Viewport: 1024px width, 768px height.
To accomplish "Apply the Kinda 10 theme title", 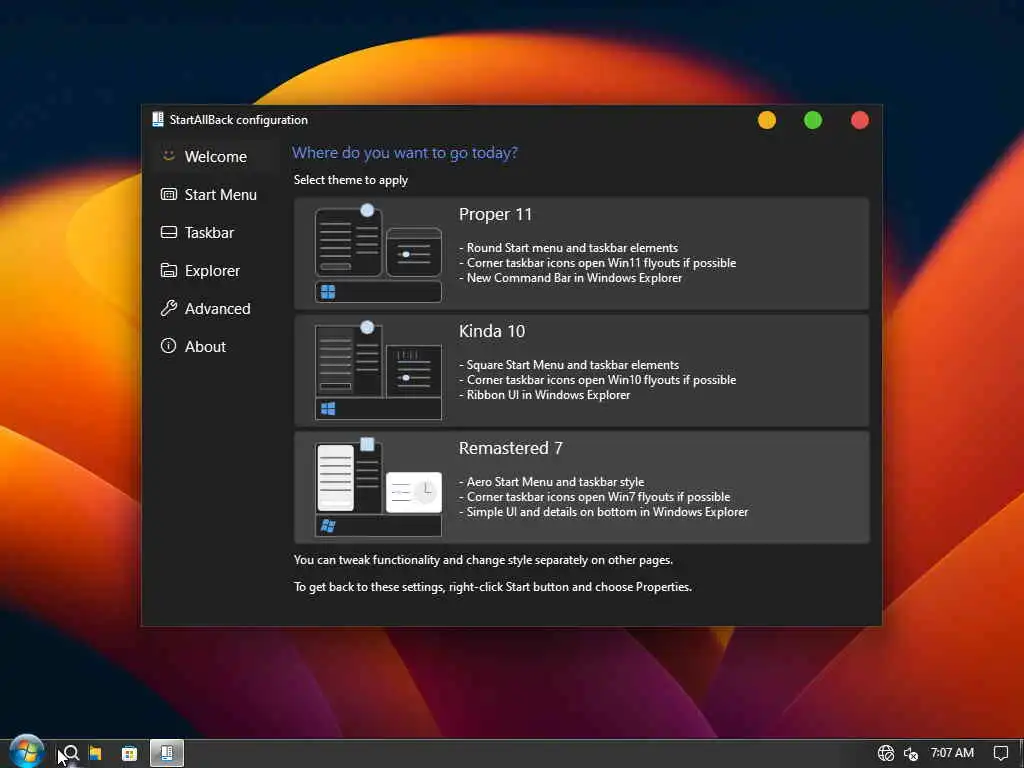I will coord(492,331).
